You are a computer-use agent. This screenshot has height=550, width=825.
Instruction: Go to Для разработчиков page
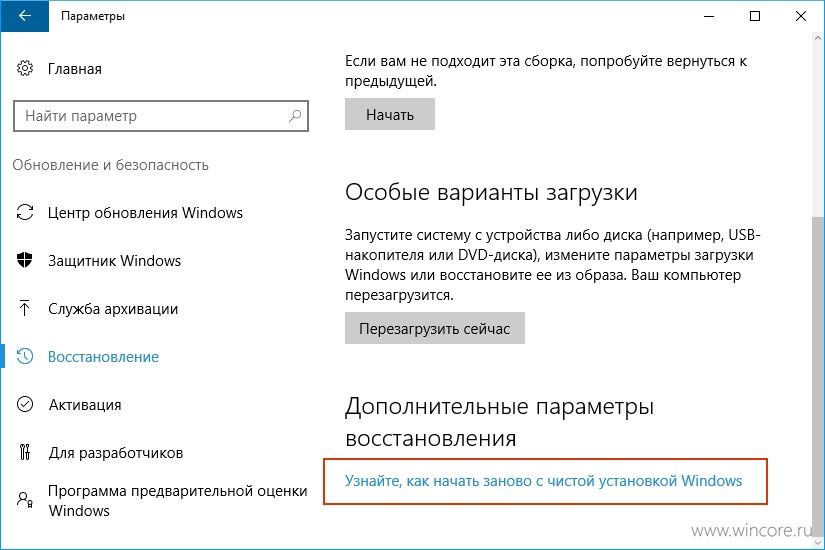click(116, 453)
